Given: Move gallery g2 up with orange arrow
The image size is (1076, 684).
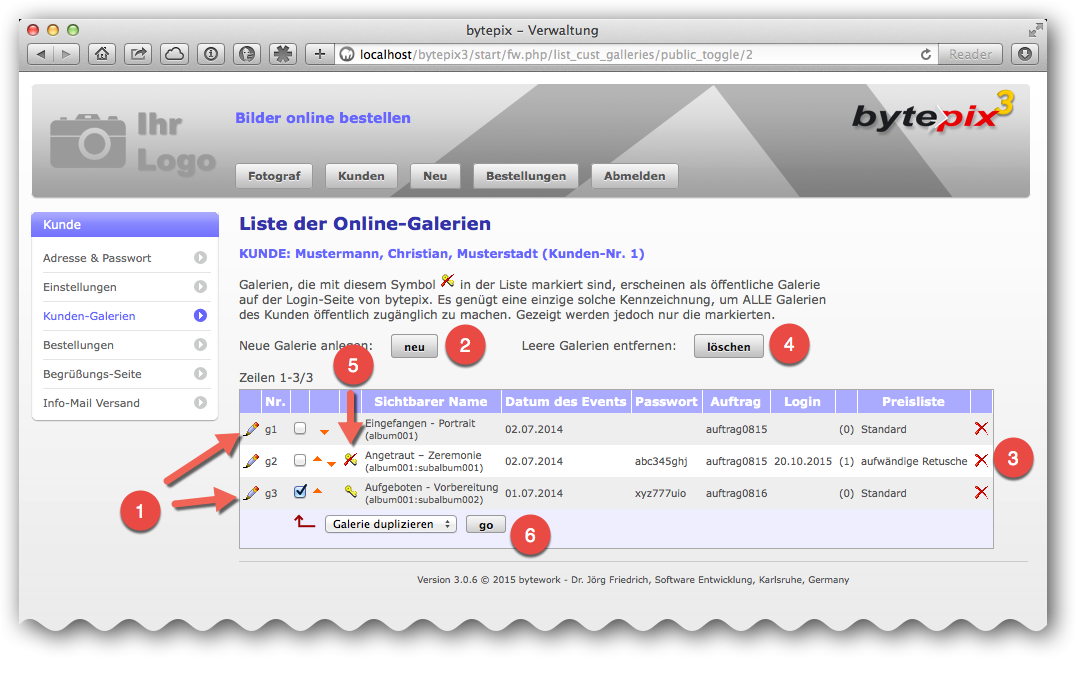Looking at the screenshot, I should coord(317,459).
